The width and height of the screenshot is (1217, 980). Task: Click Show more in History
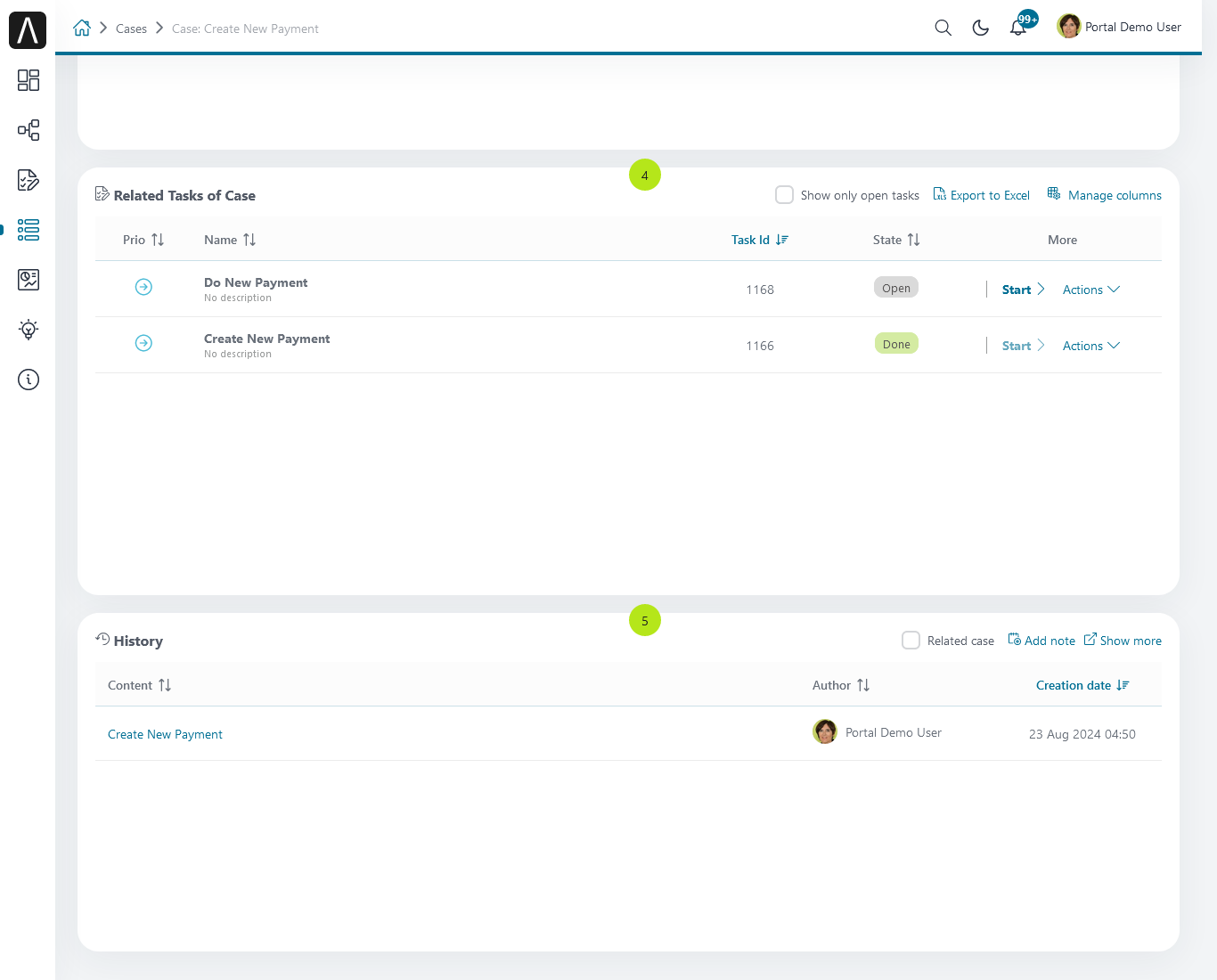click(x=1123, y=641)
